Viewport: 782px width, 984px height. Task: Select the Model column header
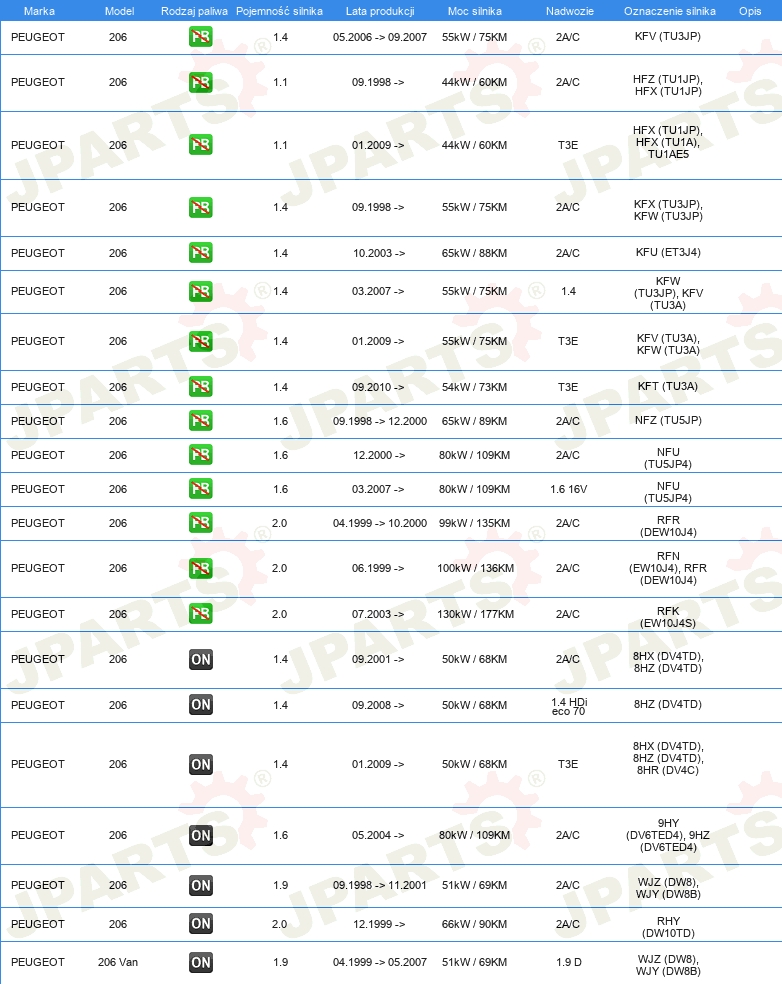119,11
